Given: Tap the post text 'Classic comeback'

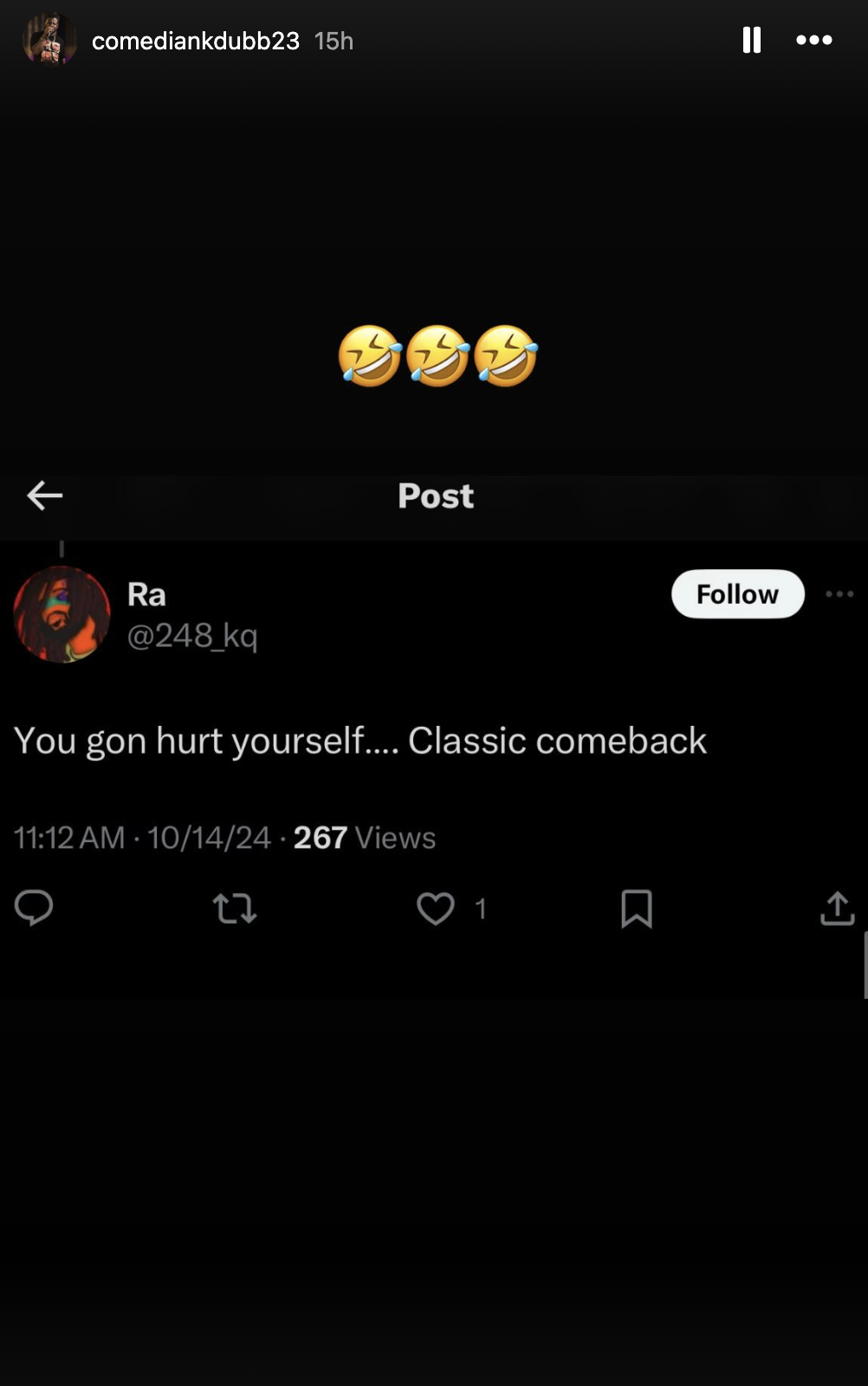Looking at the screenshot, I should [557, 742].
